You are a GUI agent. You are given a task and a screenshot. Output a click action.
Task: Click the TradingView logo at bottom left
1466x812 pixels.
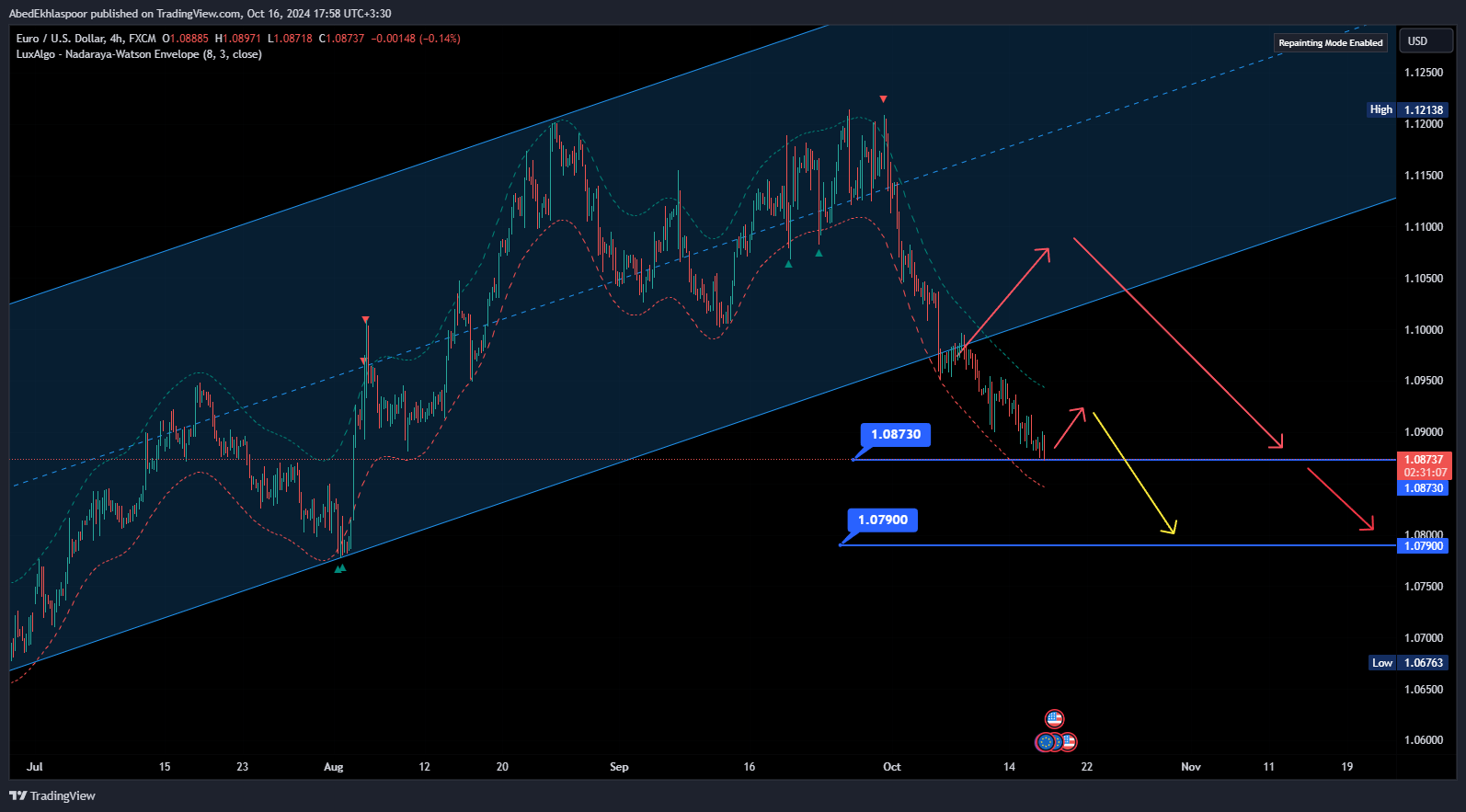[x=52, y=795]
